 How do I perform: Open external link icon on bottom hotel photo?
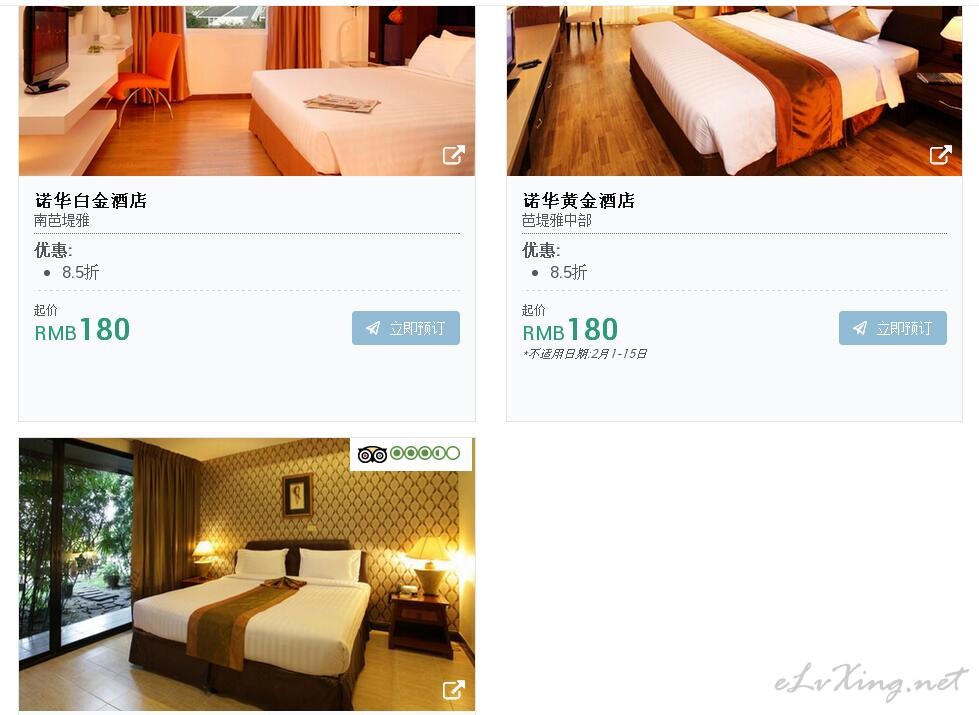pyautogui.click(x=454, y=689)
